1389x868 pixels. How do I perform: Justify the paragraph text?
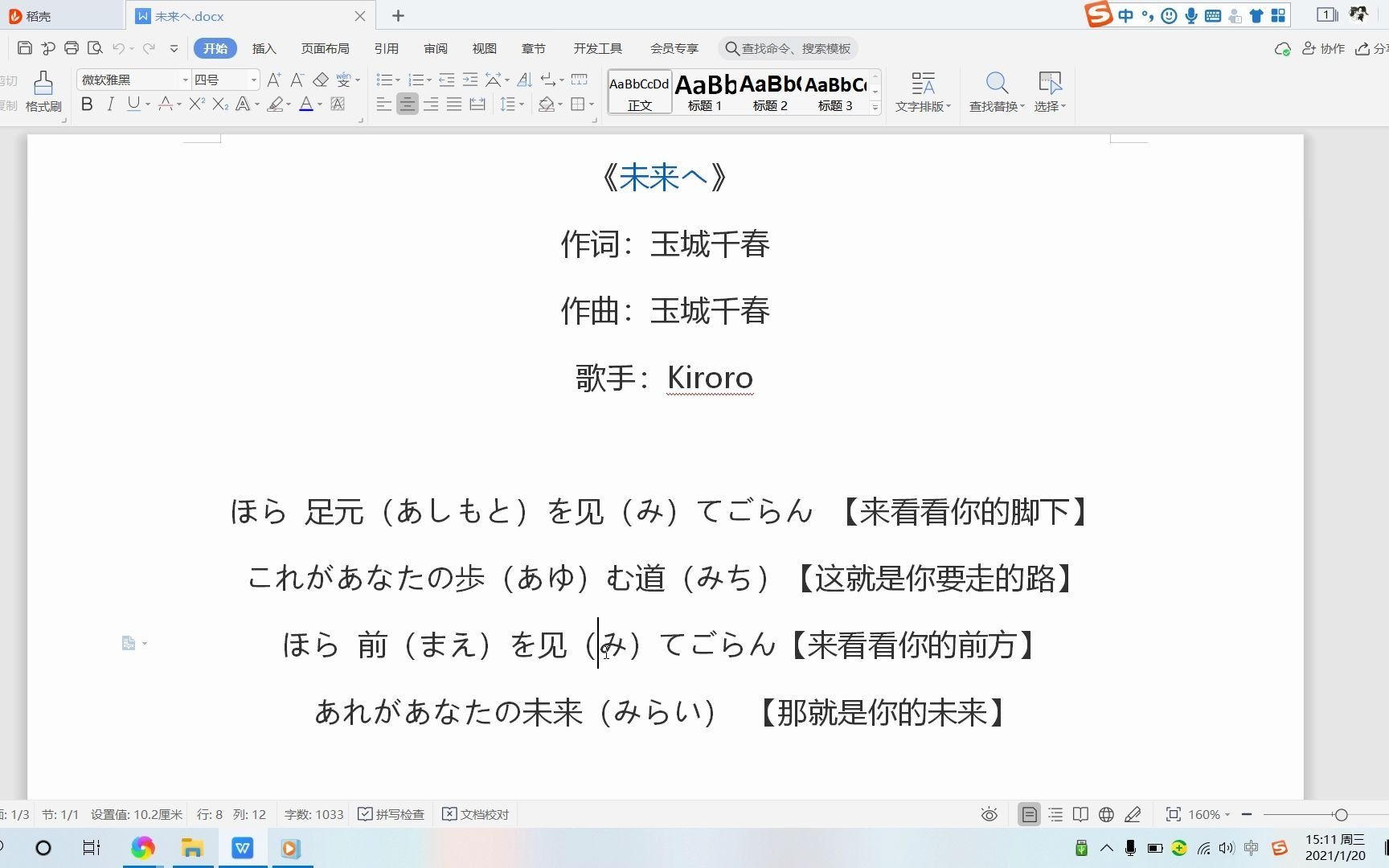[x=454, y=104]
